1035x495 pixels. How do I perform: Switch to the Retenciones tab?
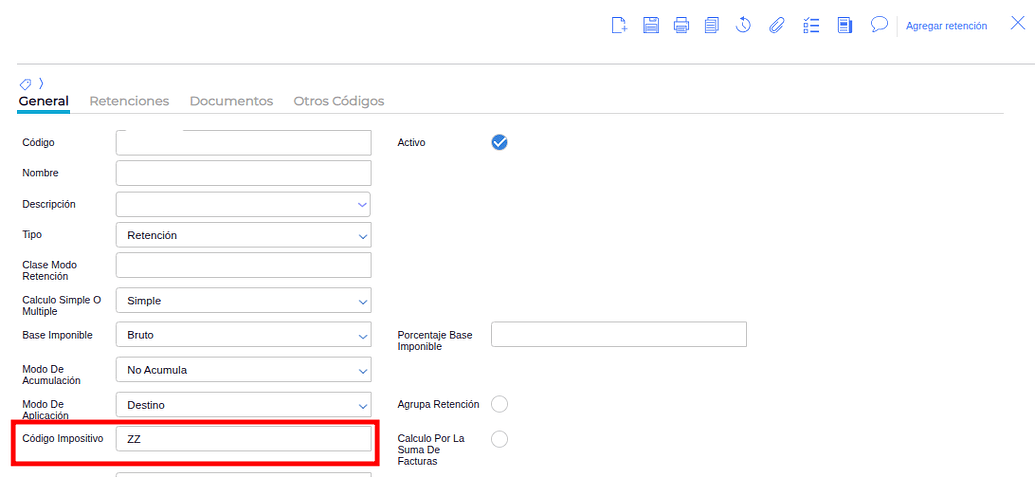[x=129, y=101]
